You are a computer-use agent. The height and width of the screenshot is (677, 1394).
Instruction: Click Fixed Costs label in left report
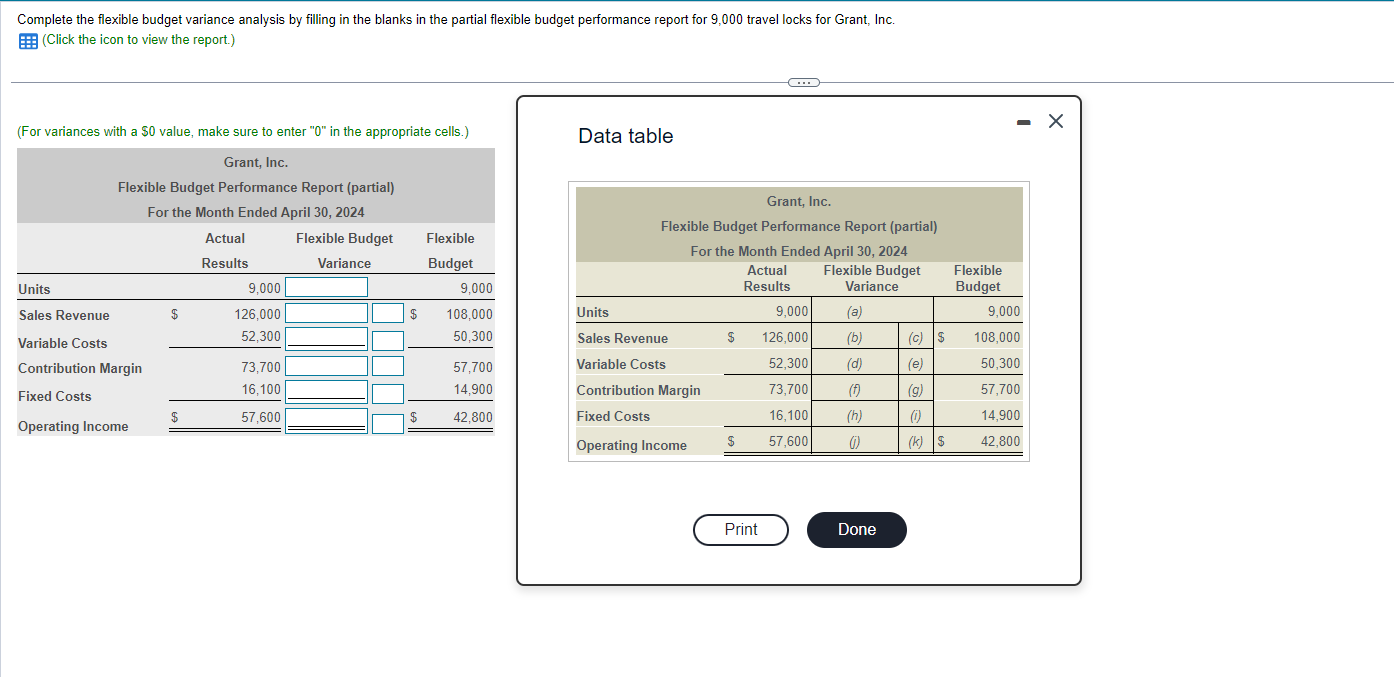tap(55, 397)
